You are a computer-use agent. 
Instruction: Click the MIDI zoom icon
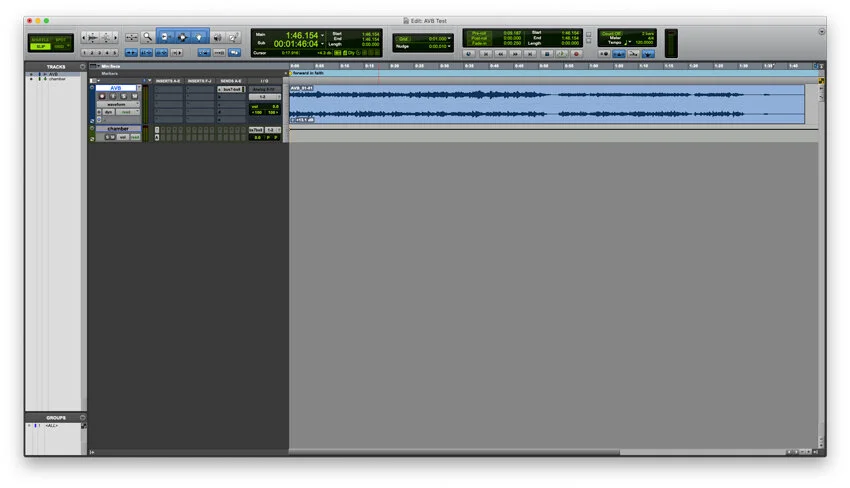click(x=106, y=37)
